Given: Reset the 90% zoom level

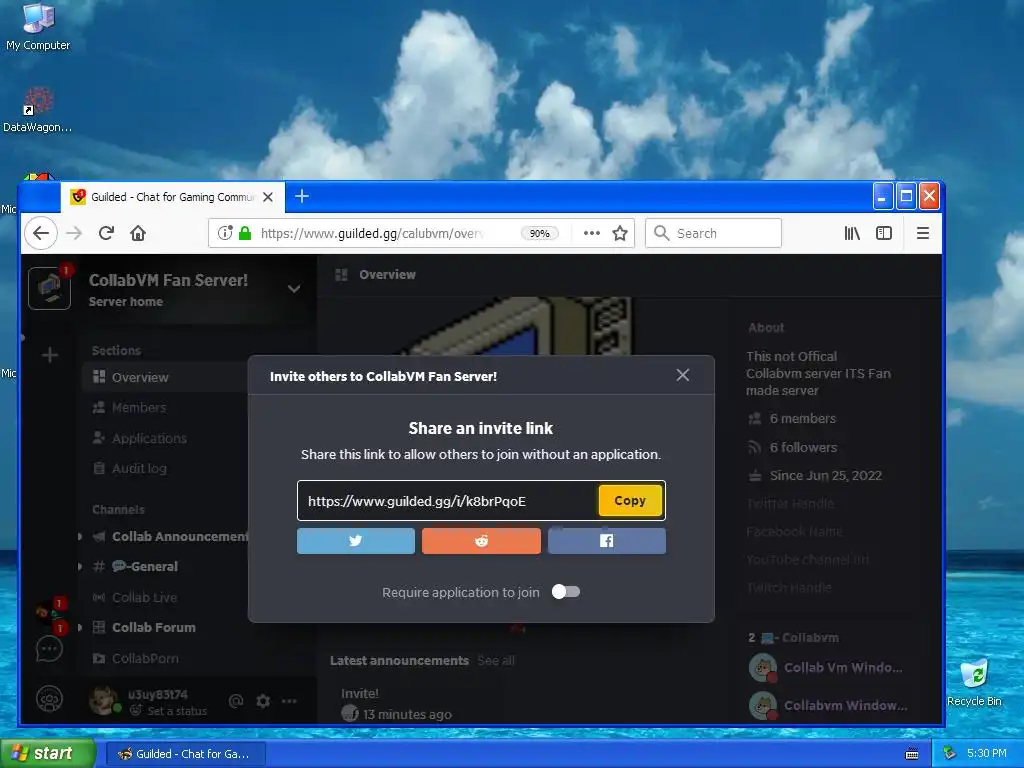Looking at the screenshot, I should tap(539, 233).
